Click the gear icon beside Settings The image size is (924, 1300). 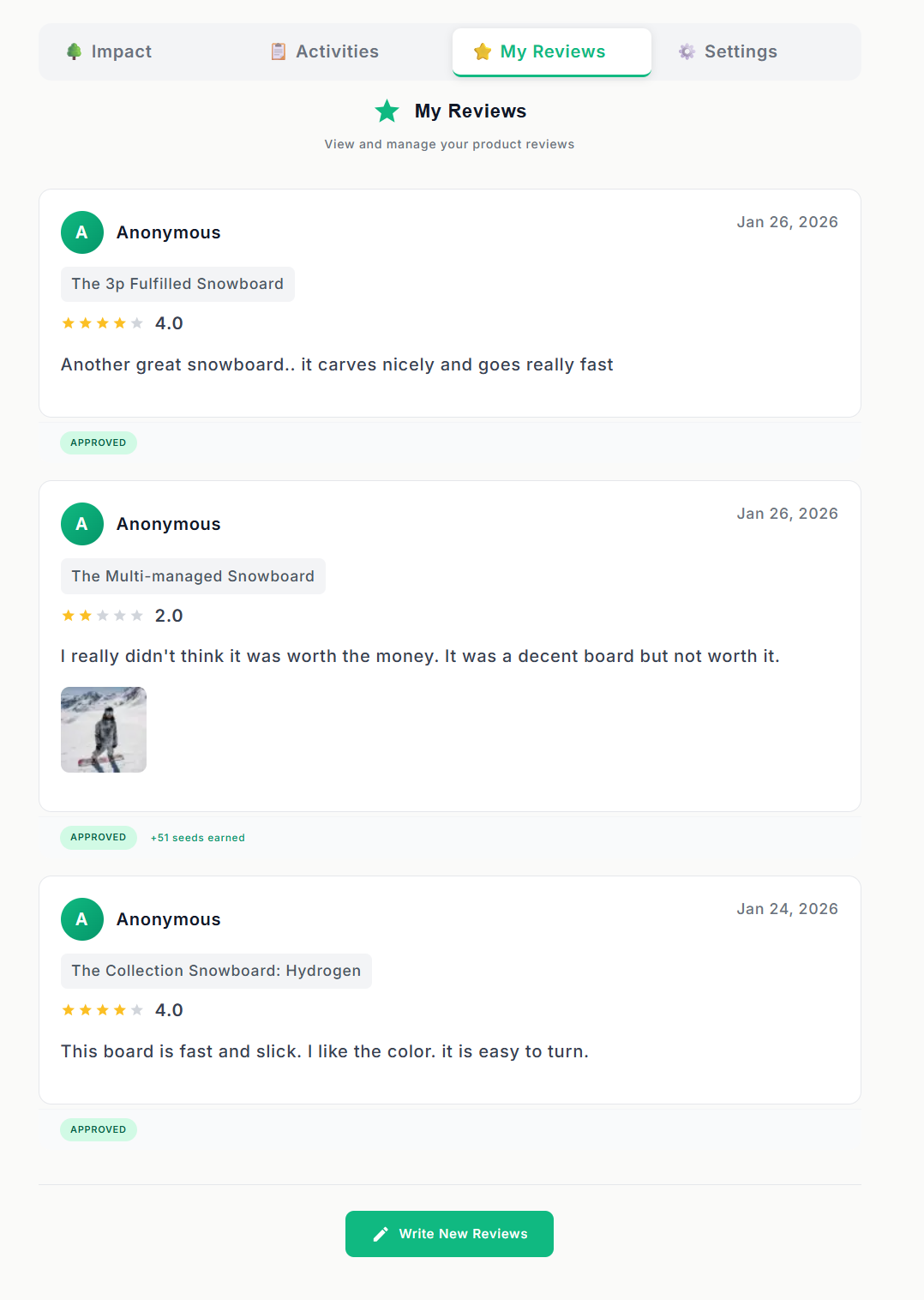(687, 51)
